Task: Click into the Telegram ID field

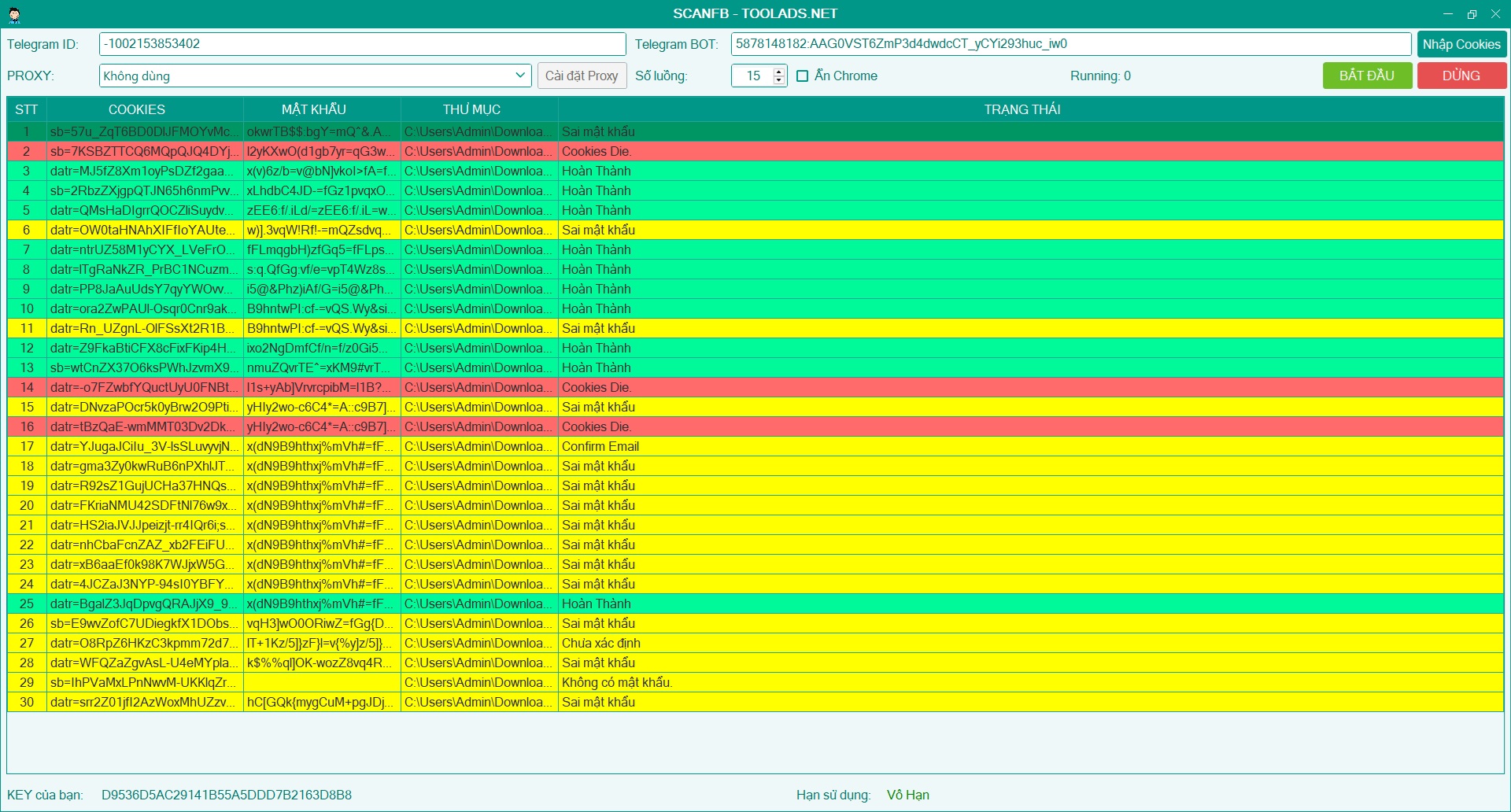Action: point(362,44)
